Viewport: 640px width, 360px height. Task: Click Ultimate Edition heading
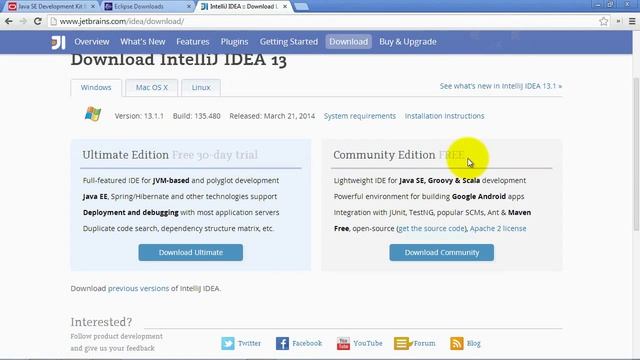coord(125,155)
